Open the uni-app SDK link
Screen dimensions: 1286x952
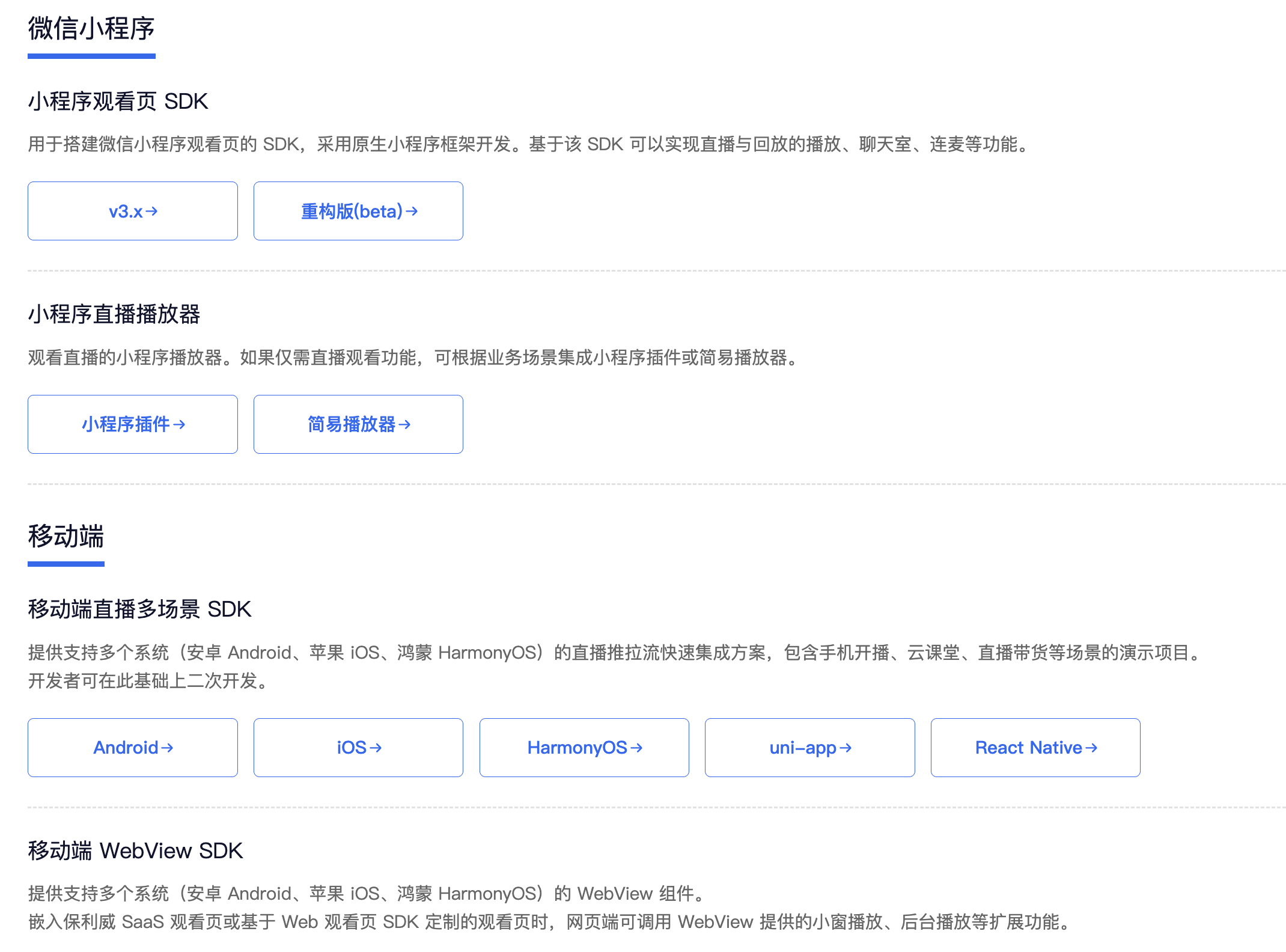coord(809,748)
